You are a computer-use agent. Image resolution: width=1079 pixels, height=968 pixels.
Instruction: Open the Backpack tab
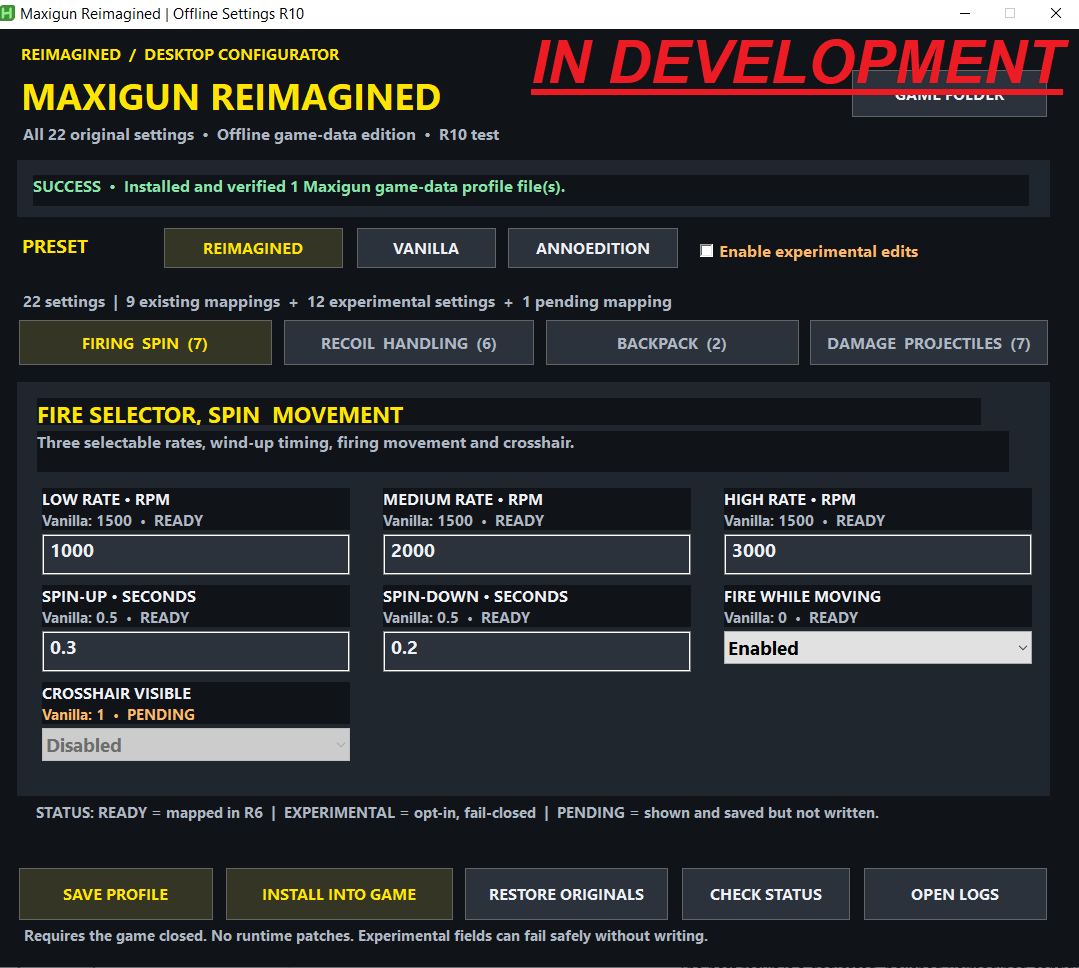672,343
